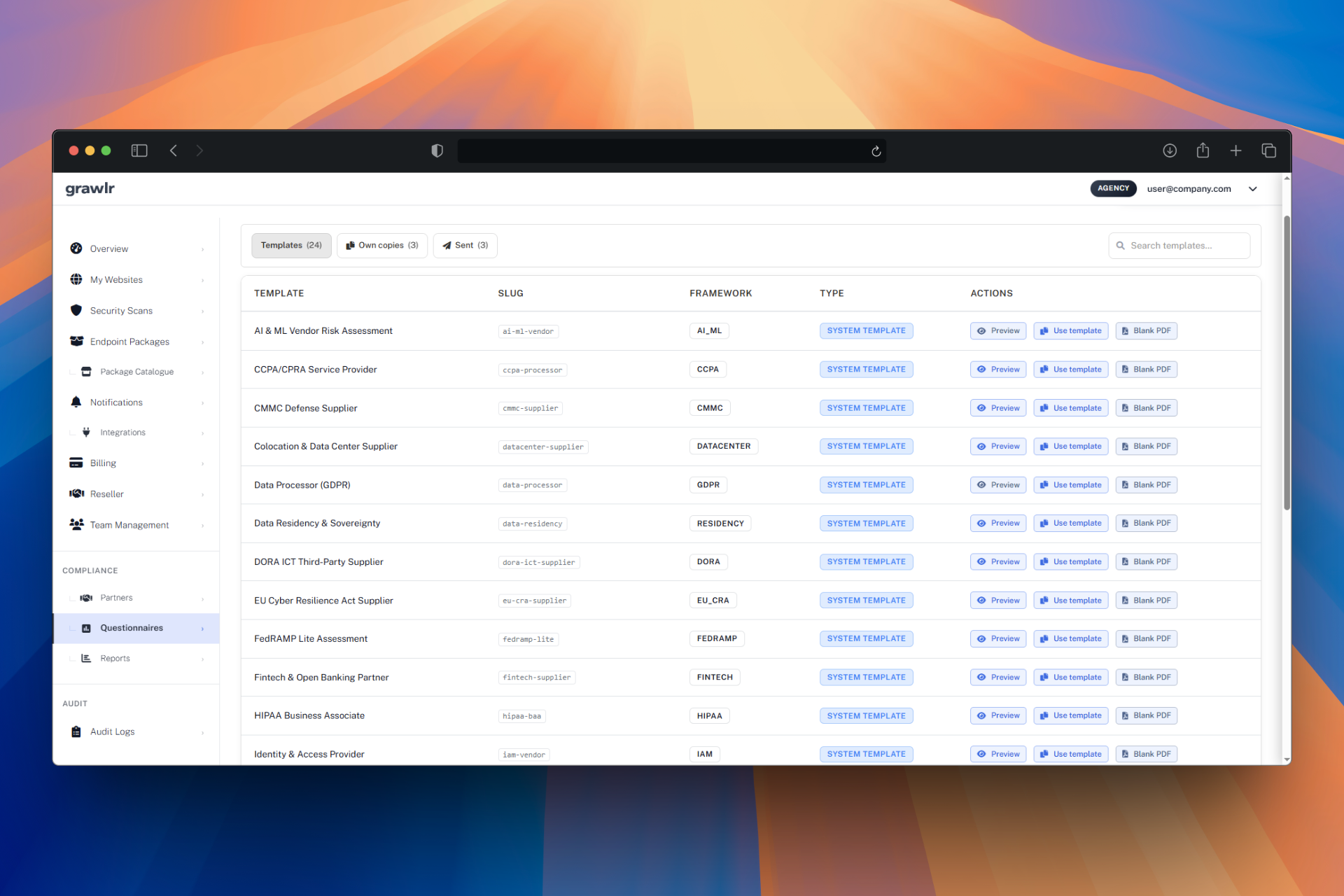Download Blank PDF for HIPAA Business Associate
Viewport: 1344px width, 896px height.
coord(1146,715)
